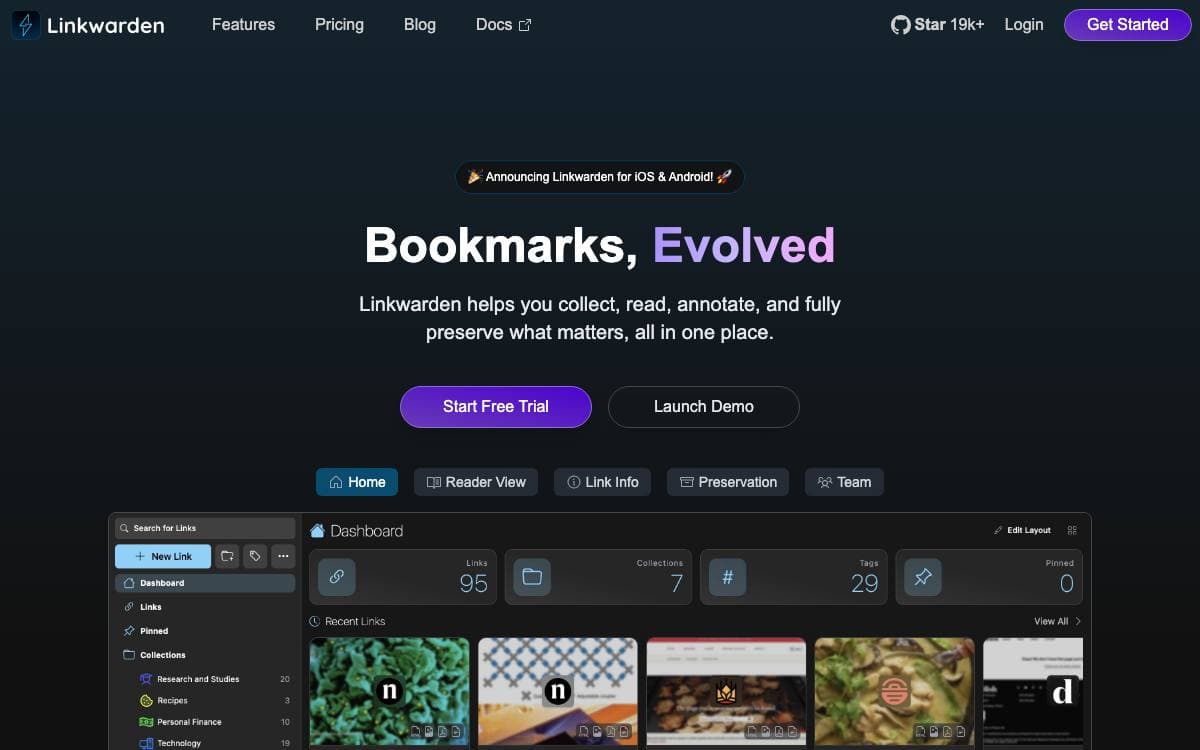1200x750 pixels.
Task: Switch to the Preservation tab
Action: (728, 482)
